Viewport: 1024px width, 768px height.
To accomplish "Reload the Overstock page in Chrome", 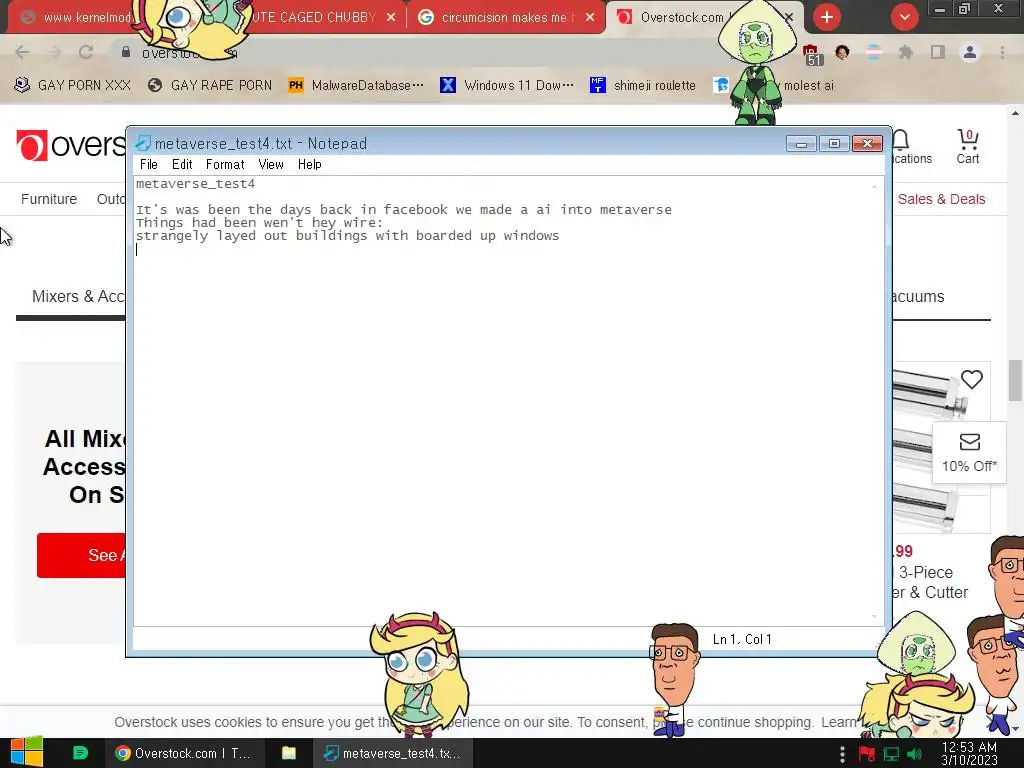I will (86, 52).
